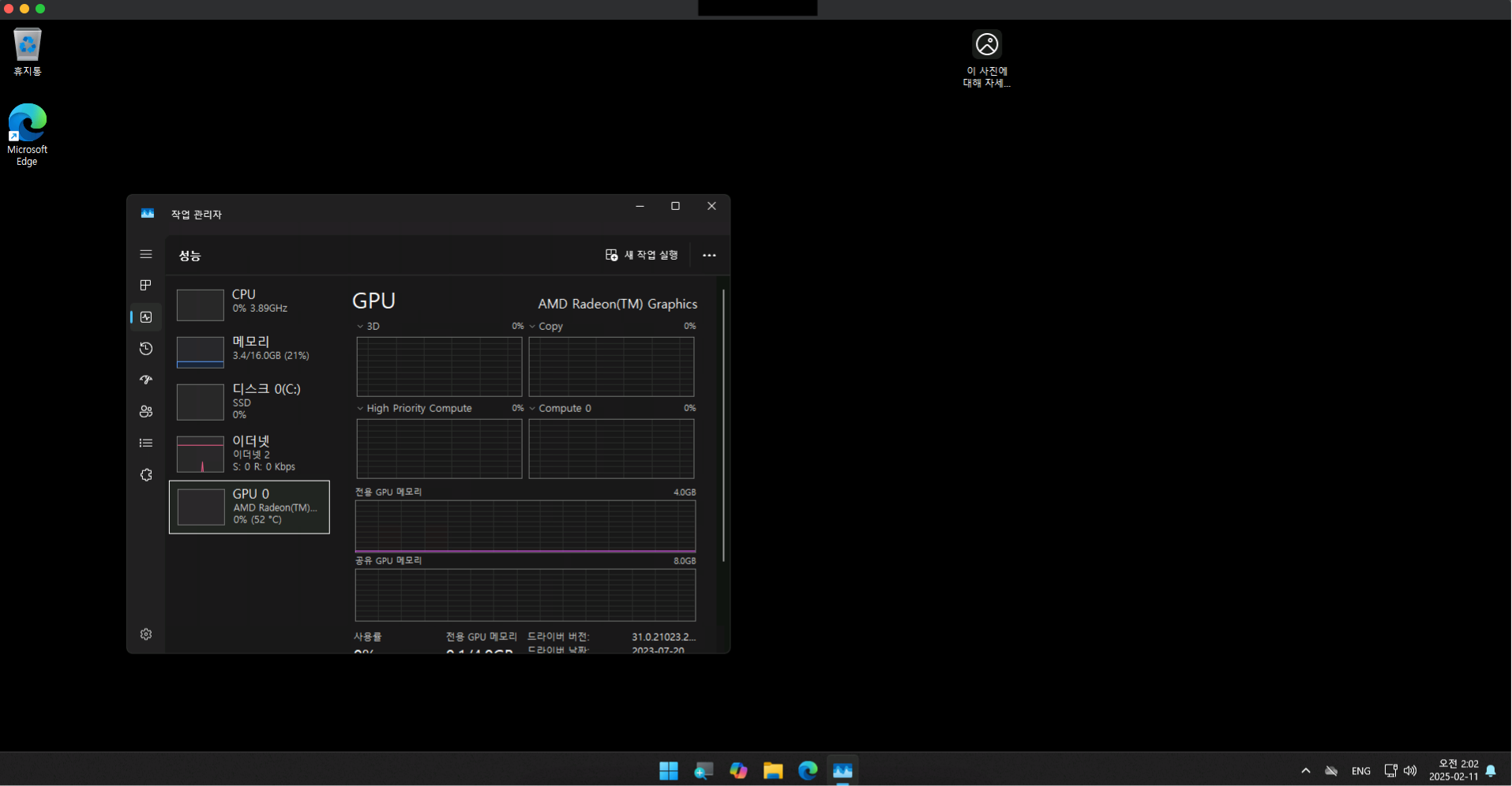Open the App history page icon

(146, 349)
